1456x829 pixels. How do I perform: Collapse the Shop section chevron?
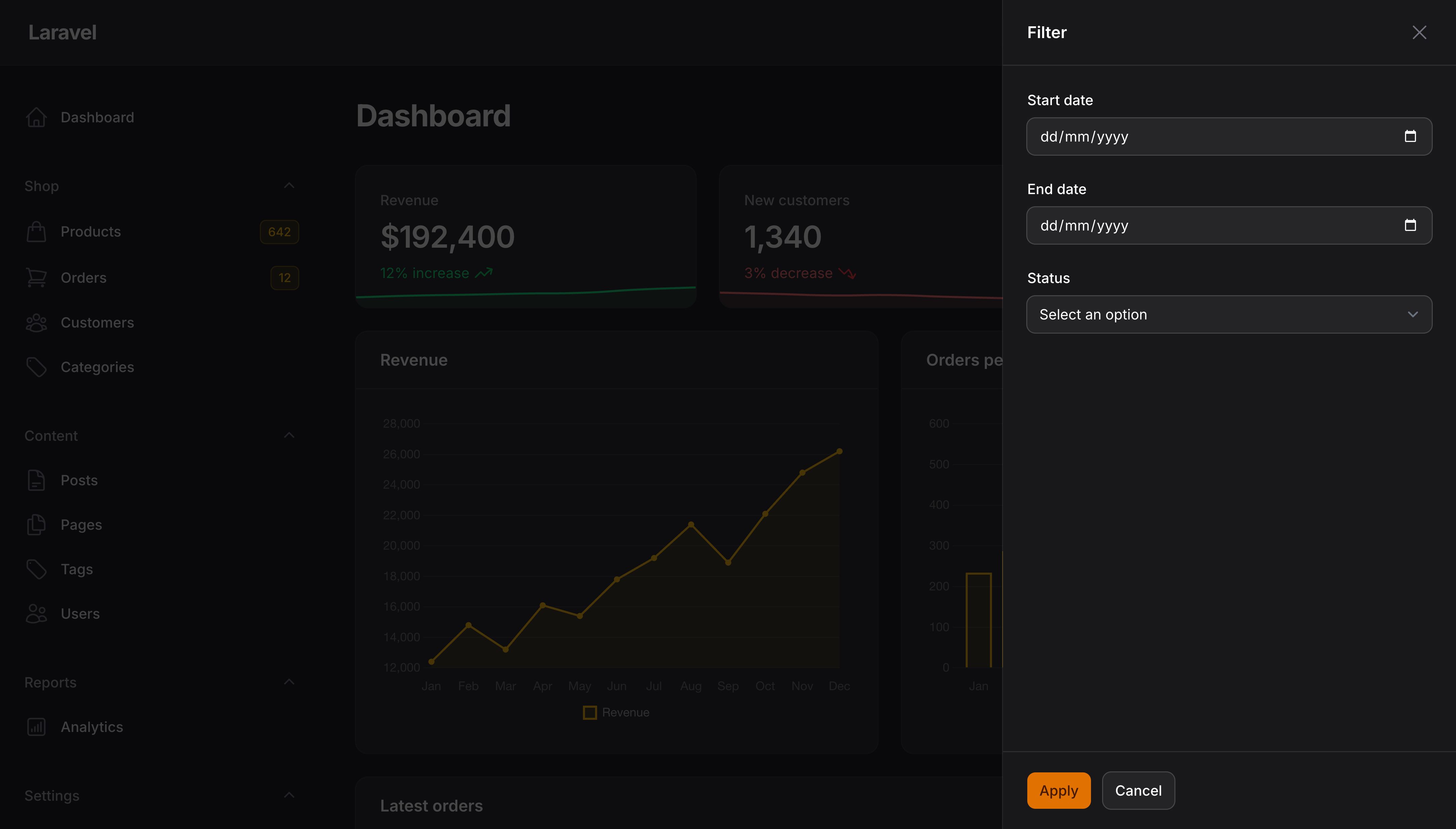tap(289, 186)
